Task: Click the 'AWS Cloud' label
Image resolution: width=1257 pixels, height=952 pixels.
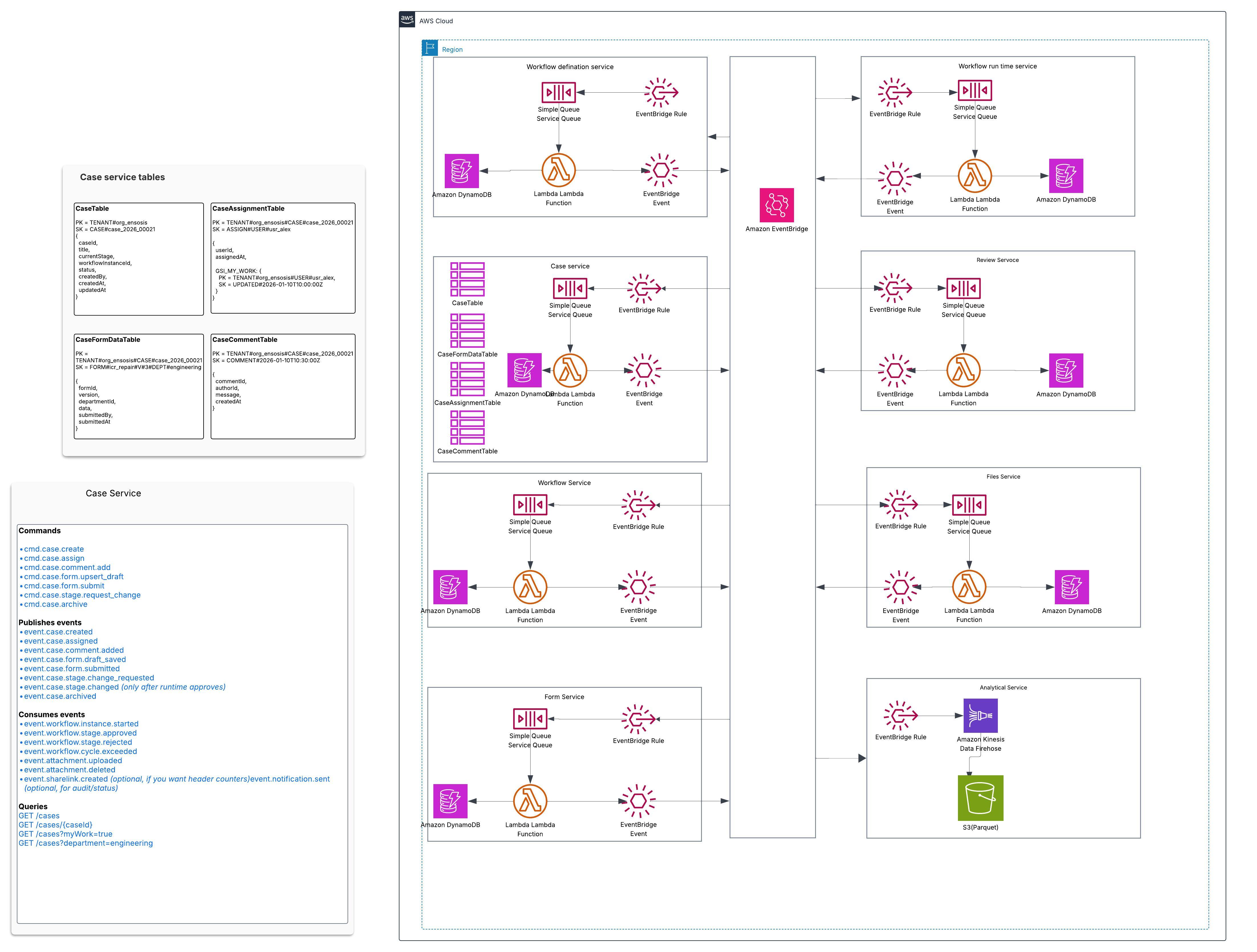Action: click(x=436, y=21)
